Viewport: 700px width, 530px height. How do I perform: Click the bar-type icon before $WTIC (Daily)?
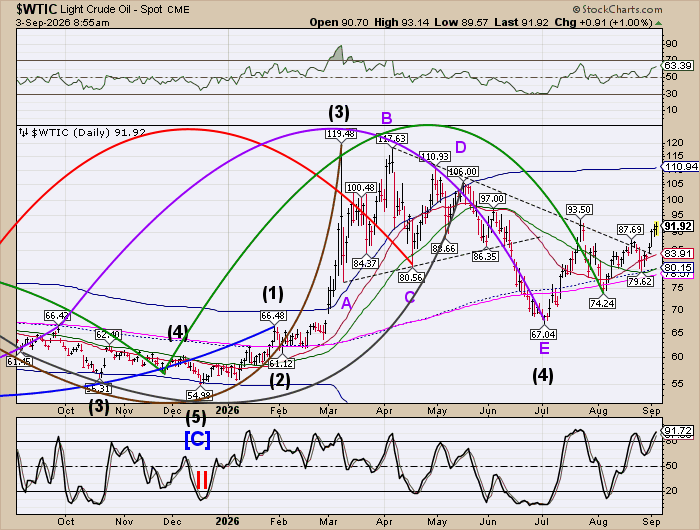[23, 133]
